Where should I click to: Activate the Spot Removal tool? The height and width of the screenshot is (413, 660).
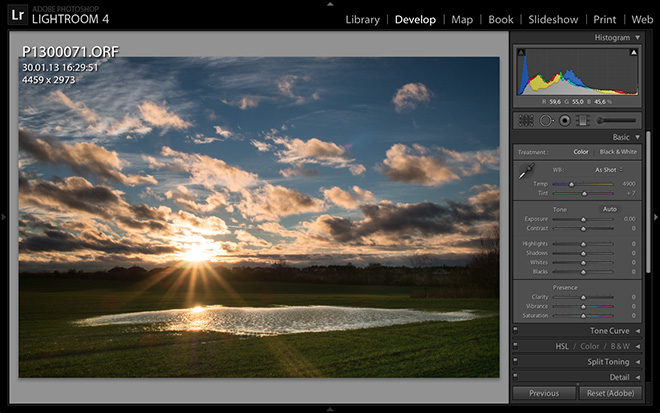545,120
